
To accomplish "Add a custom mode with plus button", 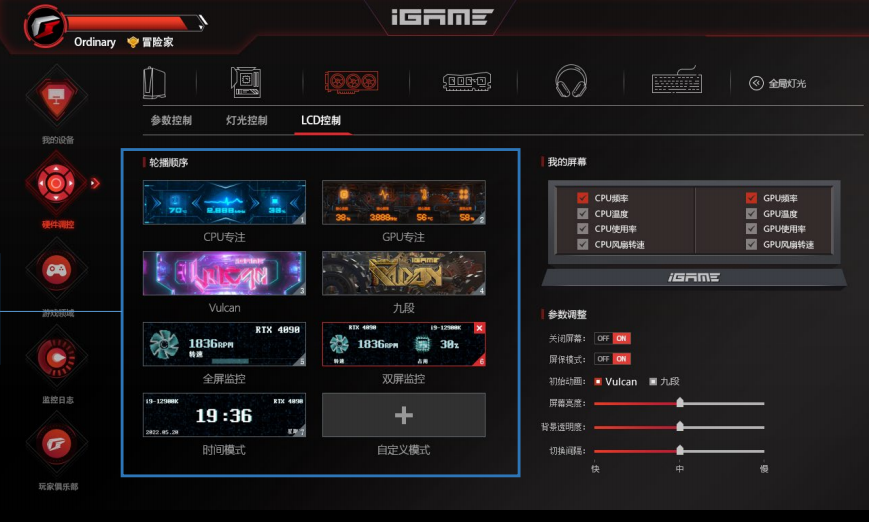I will click(x=403, y=414).
